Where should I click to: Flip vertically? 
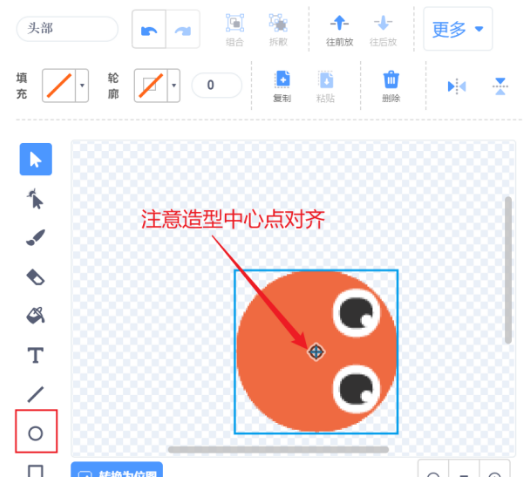click(x=500, y=86)
